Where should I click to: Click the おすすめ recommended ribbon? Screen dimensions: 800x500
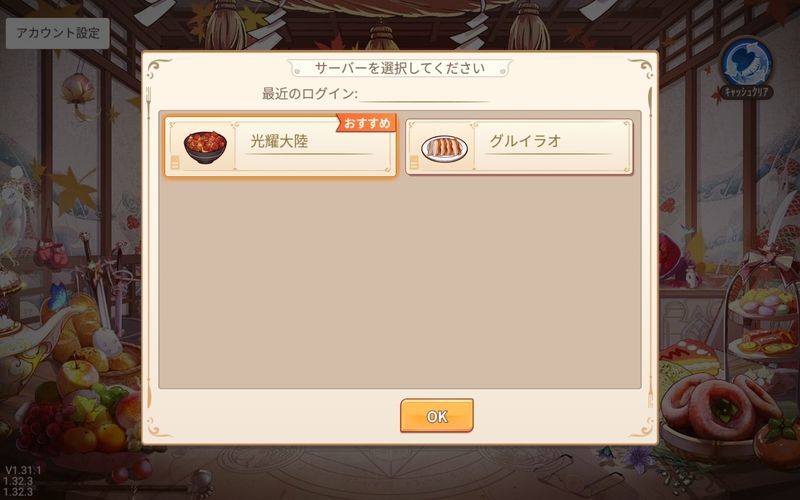(x=366, y=123)
